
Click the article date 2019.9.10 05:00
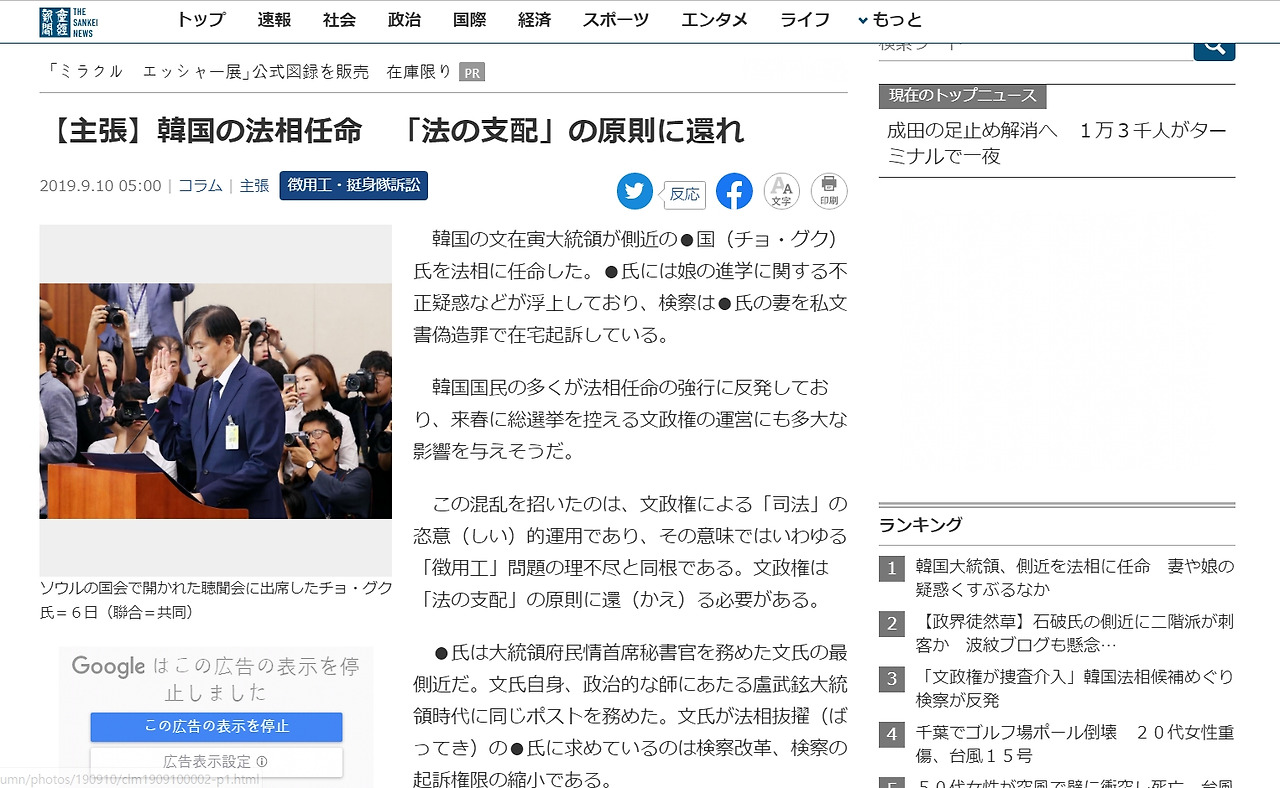100,186
